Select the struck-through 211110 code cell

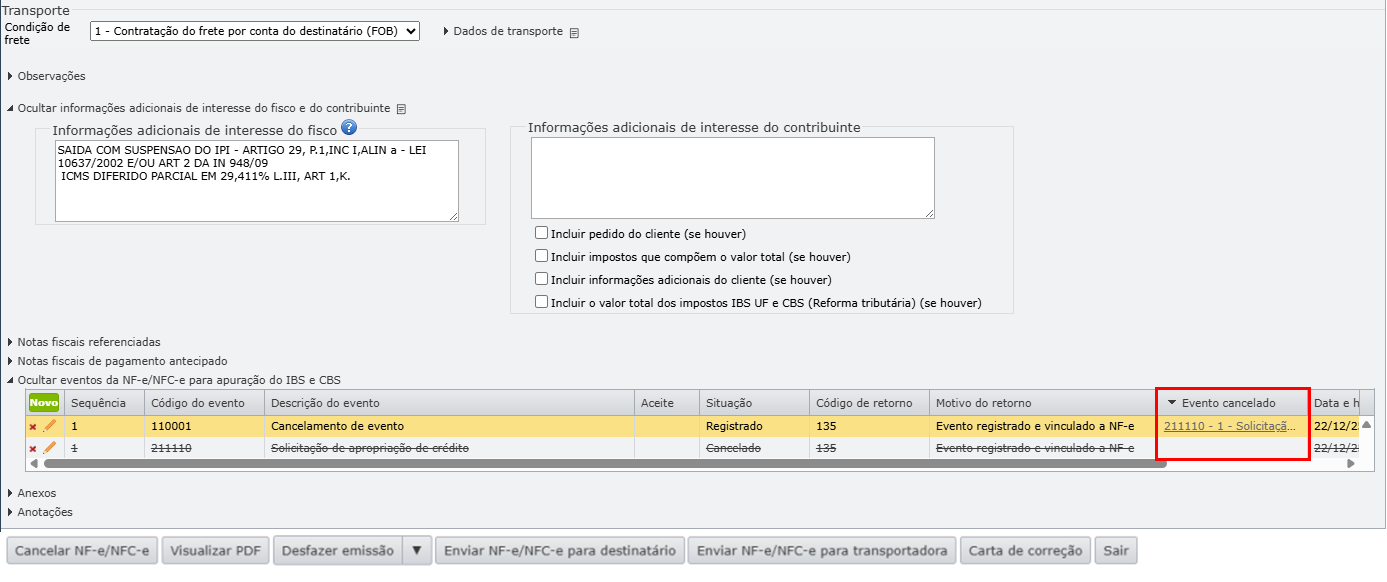click(204, 448)
